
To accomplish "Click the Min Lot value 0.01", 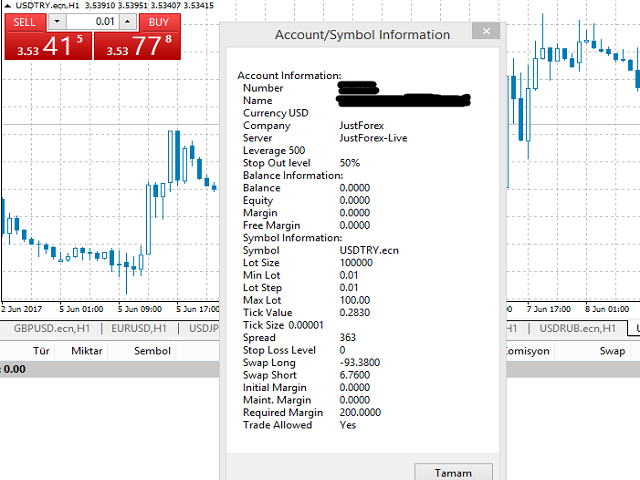I will [349, 275].
